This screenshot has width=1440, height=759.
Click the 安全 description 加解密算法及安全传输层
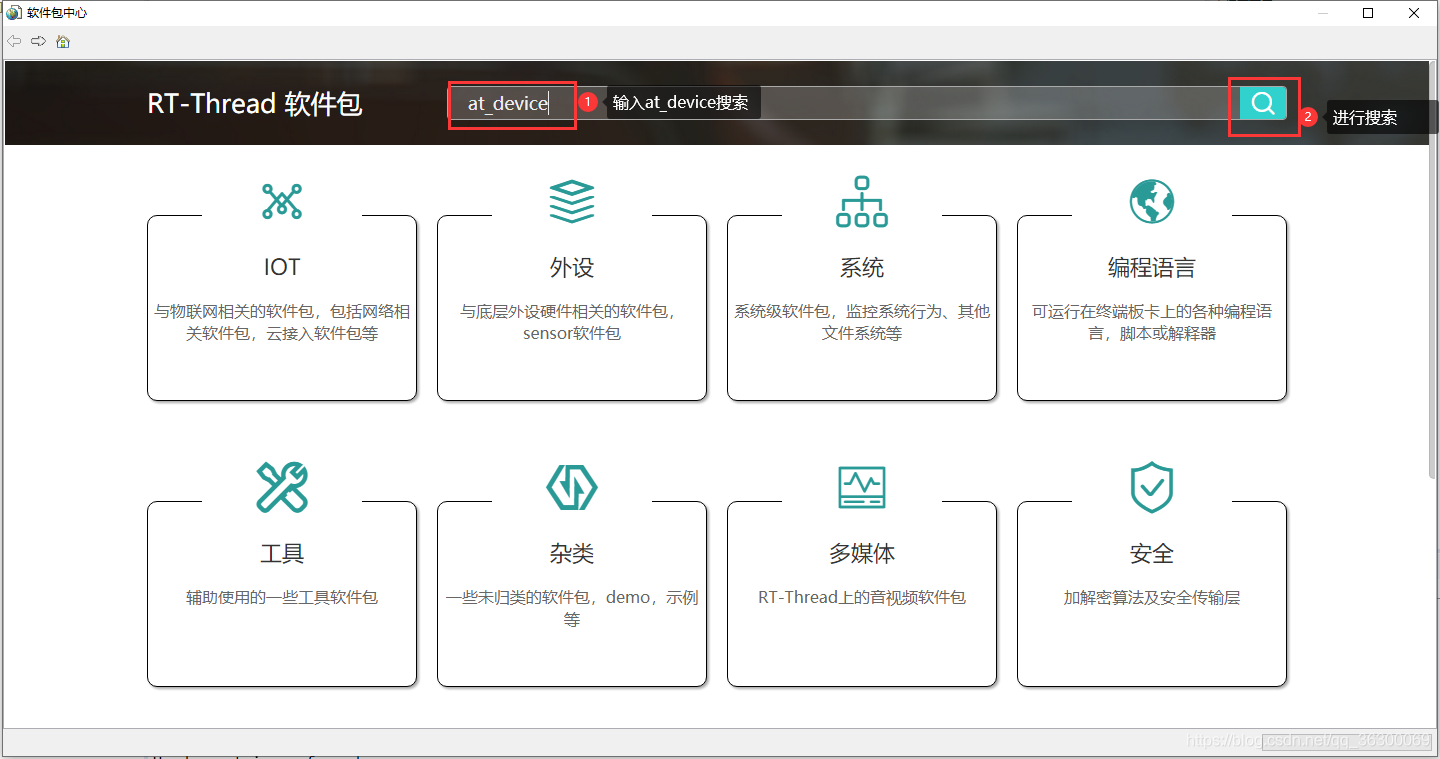[1152, 597]
